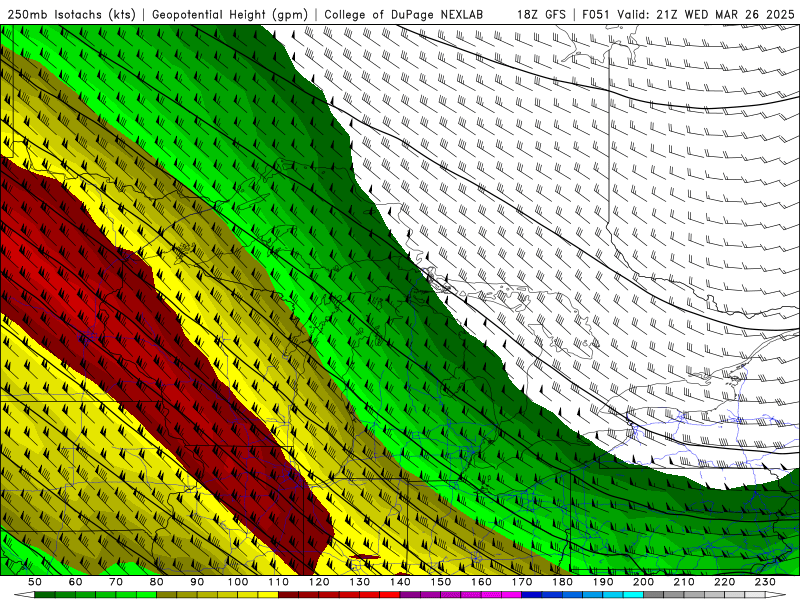Click the '250mb Isotachs (kts)' title text
The width and height of the screenshot is (800, 600).
pos(72,15)
